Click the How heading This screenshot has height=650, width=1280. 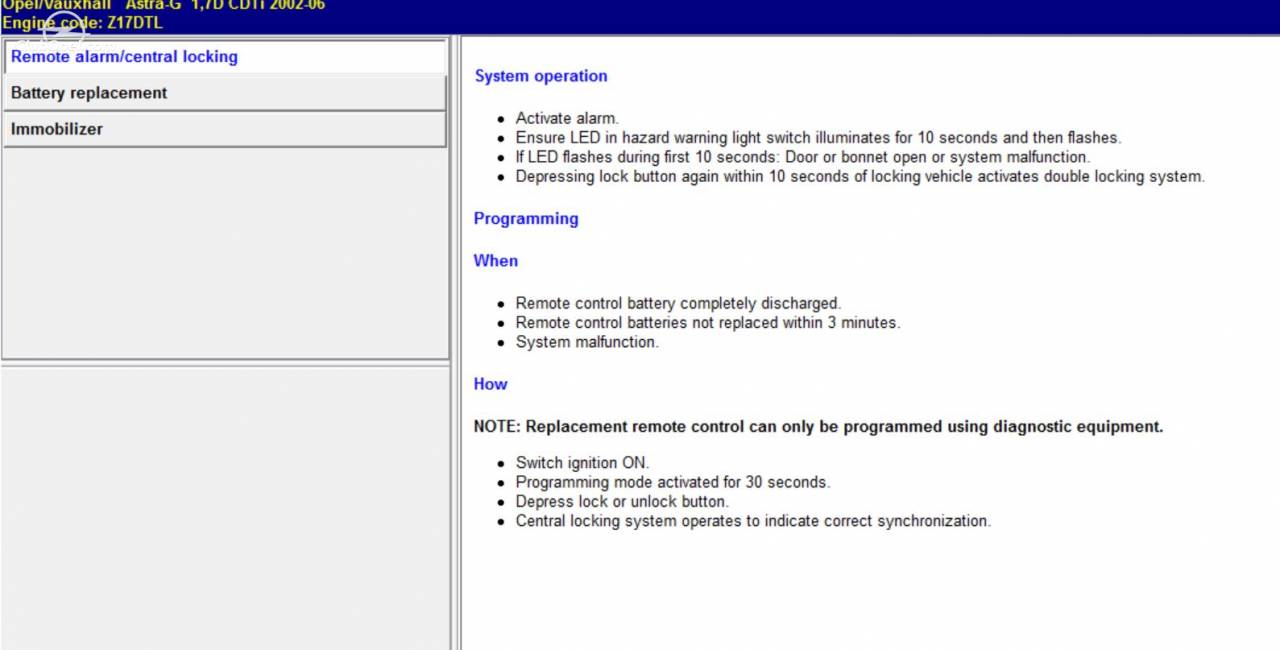coord(491,384)
